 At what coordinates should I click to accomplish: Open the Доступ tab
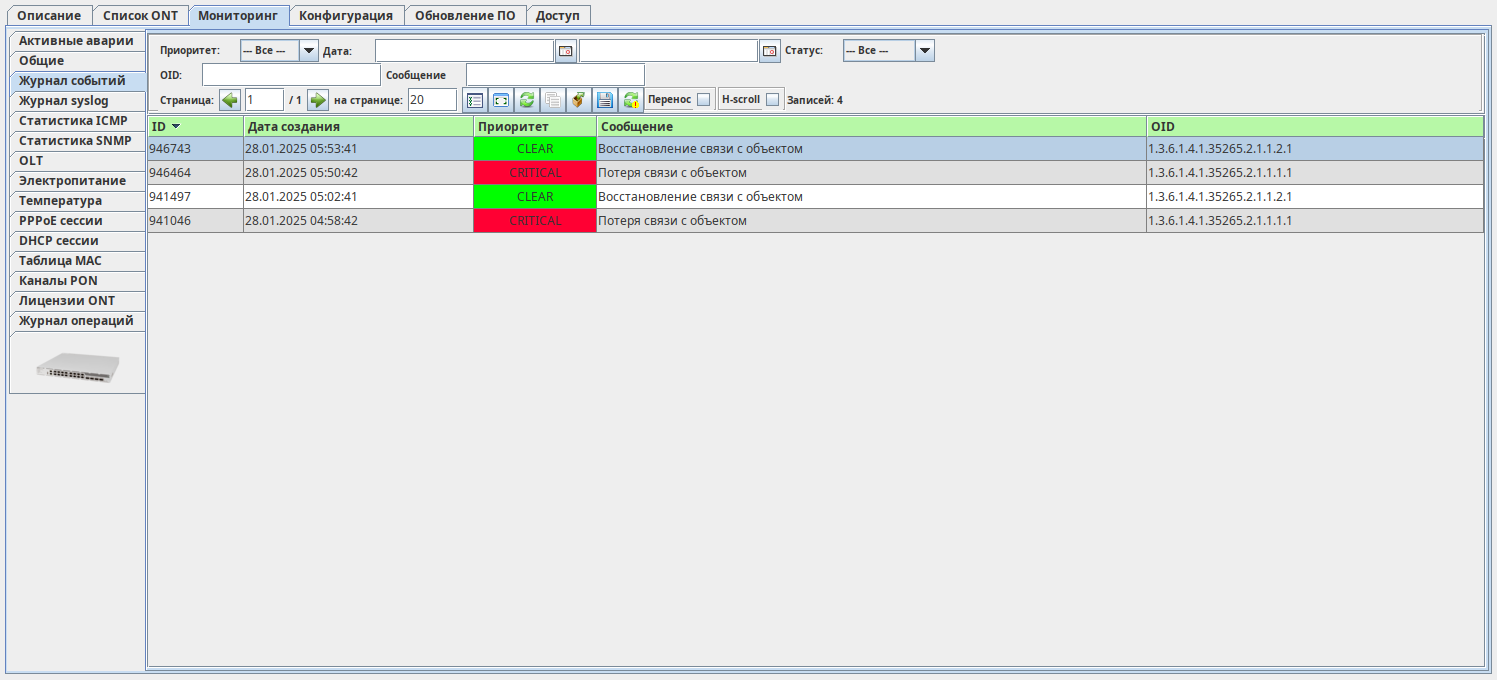point(558,16)
